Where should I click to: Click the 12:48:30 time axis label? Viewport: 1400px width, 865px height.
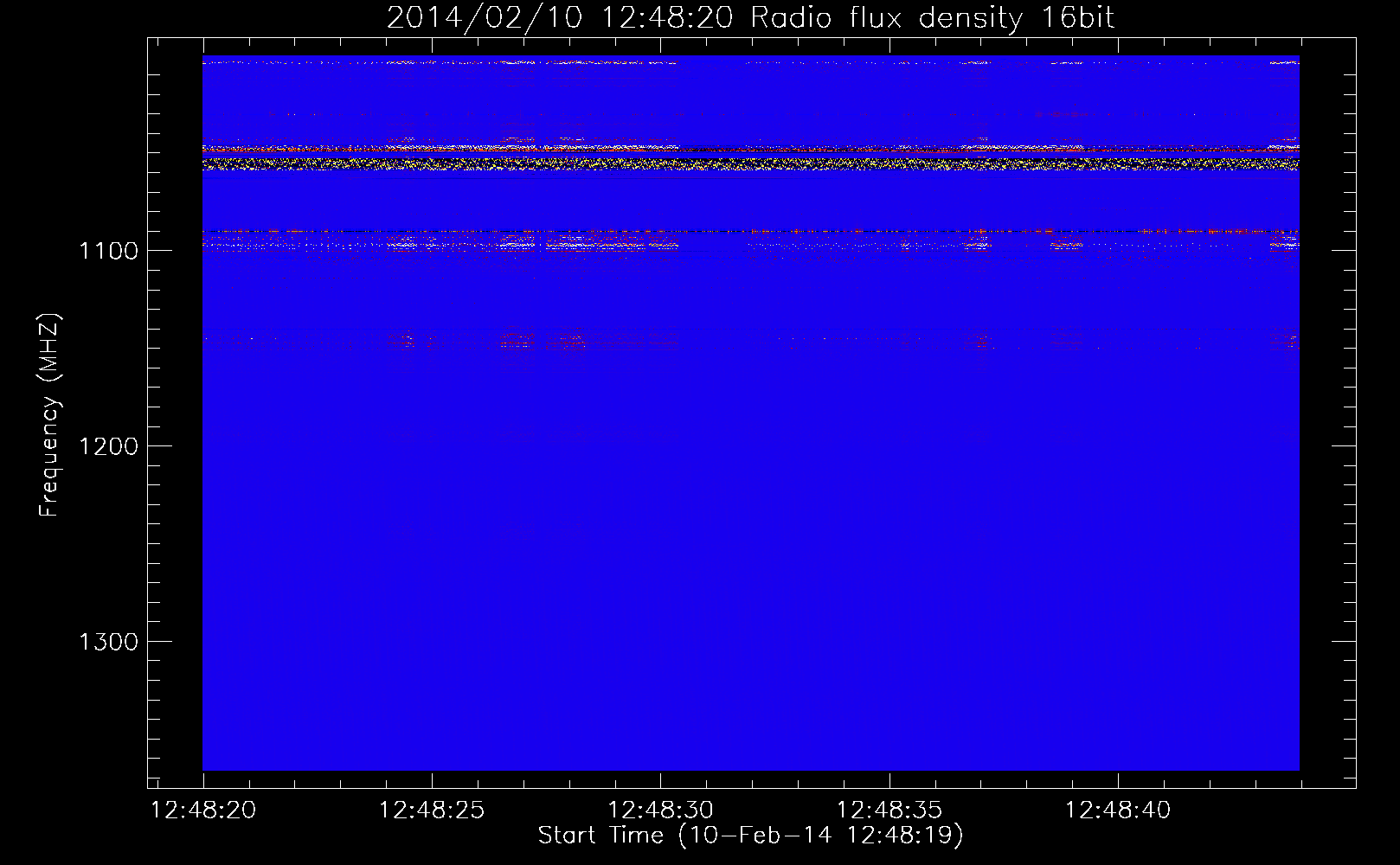click(660, 811)
